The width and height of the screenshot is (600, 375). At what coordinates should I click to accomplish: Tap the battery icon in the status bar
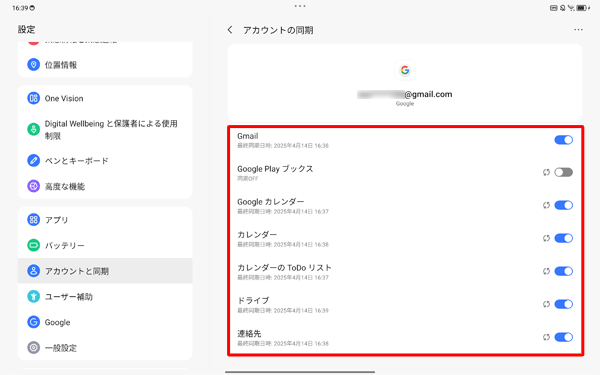(582, 8)
